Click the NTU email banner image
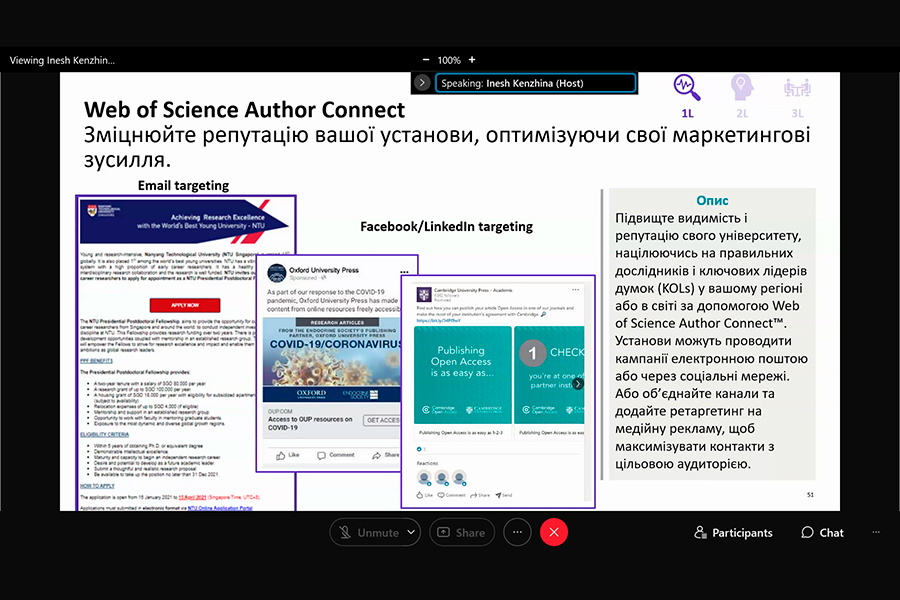 click(184, 221)
